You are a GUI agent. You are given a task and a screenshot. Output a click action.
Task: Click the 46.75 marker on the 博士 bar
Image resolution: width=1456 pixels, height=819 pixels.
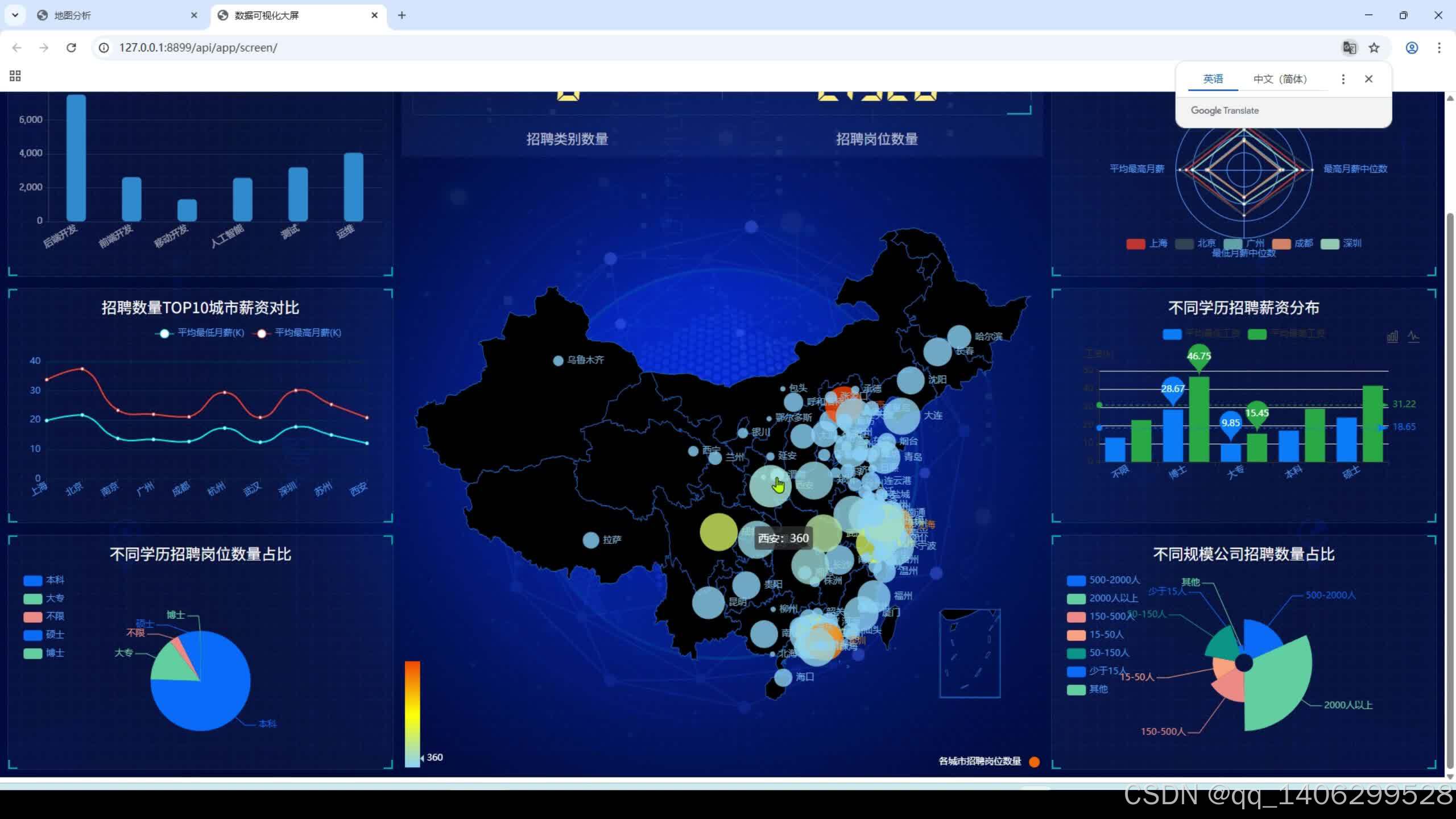[1199, 357]
